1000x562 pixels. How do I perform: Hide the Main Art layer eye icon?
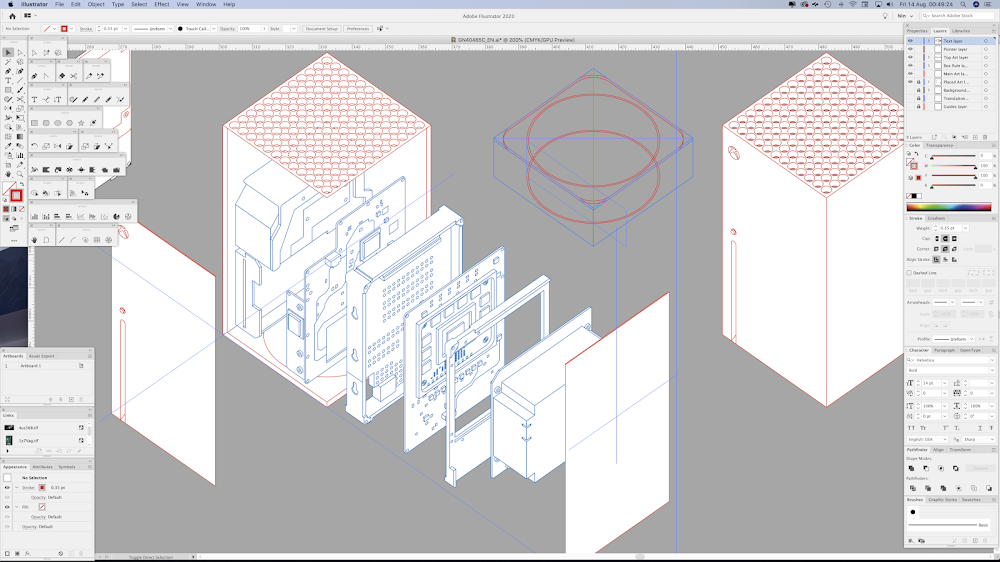pos(910,73)
